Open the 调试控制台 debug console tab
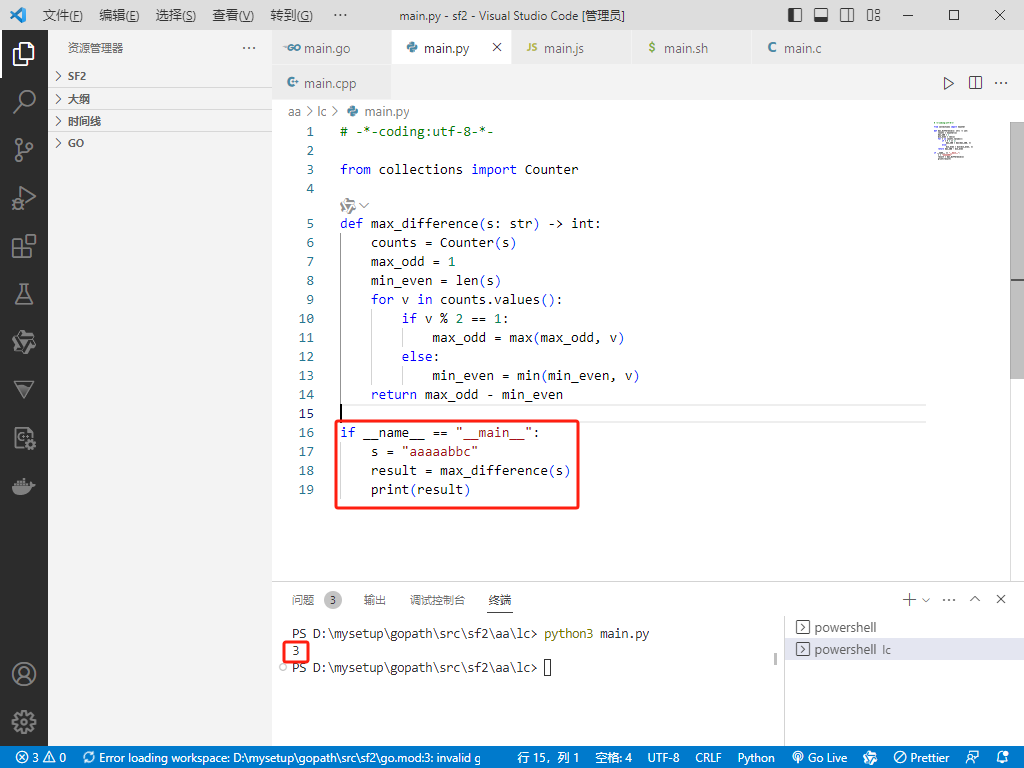 pos(437,600)
